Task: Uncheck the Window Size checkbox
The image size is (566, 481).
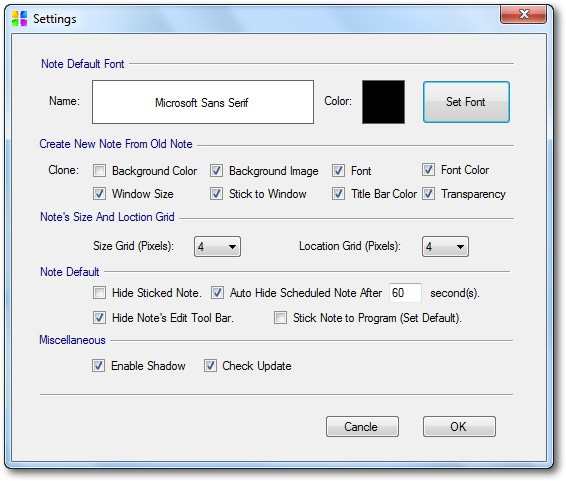Action: [99, 194]
